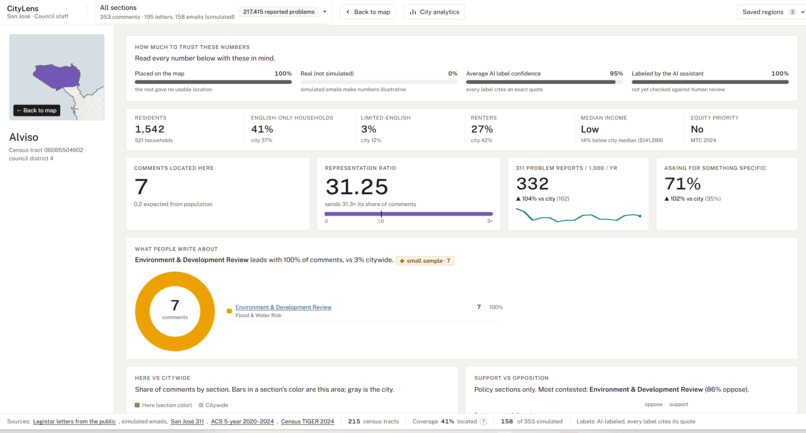Screen dimensions: 806x433
Task: Click the help question-mark icon beside Coverage located
Action: pyautogui.click(x=483, y=422)
